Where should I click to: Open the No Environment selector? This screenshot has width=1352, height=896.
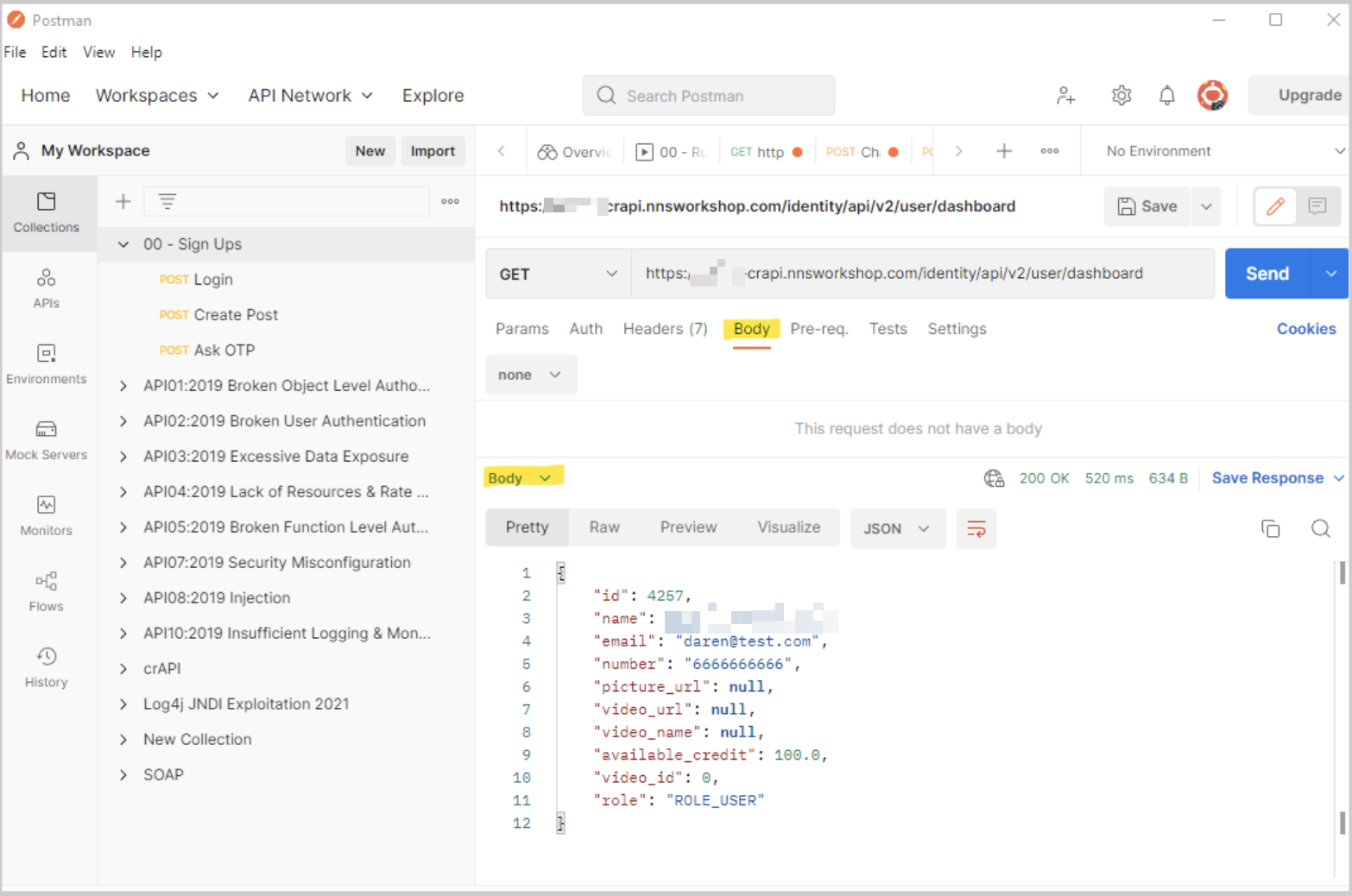pos(1224,151)
